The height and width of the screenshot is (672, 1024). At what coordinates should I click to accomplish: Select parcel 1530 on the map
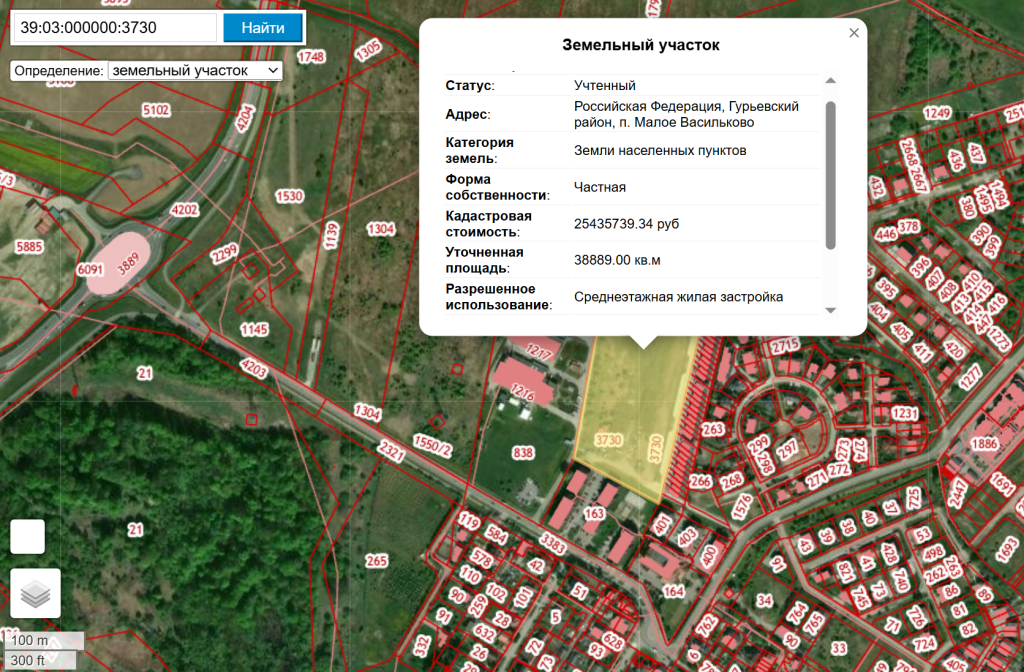289,196
